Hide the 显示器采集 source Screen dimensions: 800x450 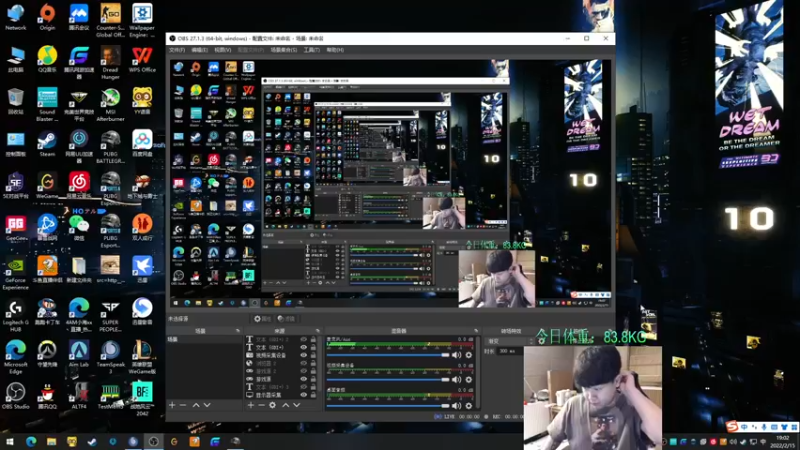pyautogui.click(x=304, y=395)
